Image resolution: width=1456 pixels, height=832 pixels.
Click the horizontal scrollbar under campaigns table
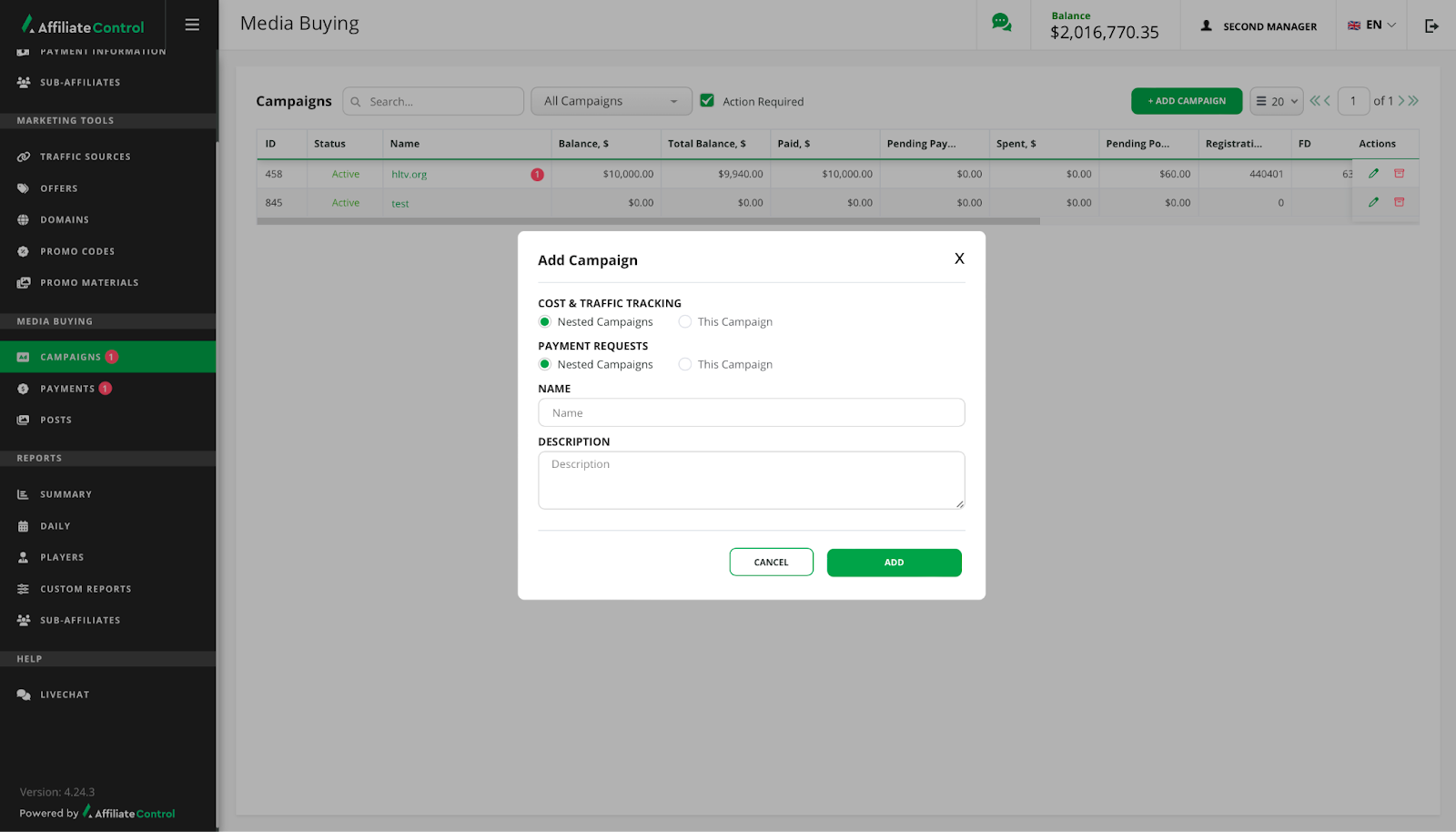point(648,221)
